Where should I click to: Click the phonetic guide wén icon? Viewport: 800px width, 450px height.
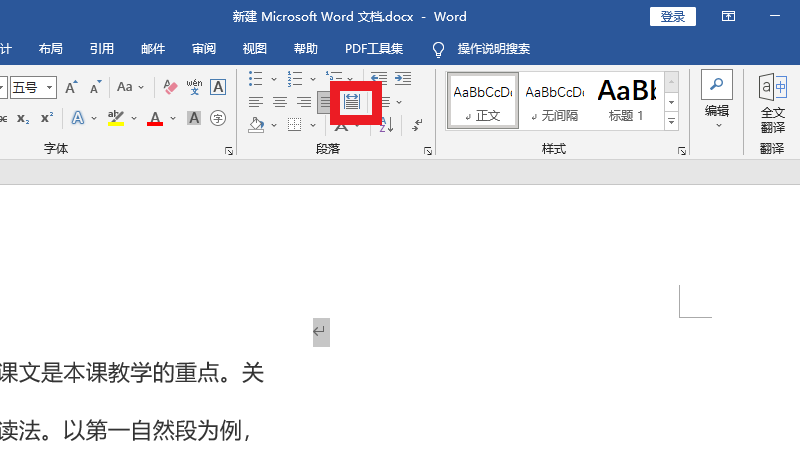(x=194, y=88)
